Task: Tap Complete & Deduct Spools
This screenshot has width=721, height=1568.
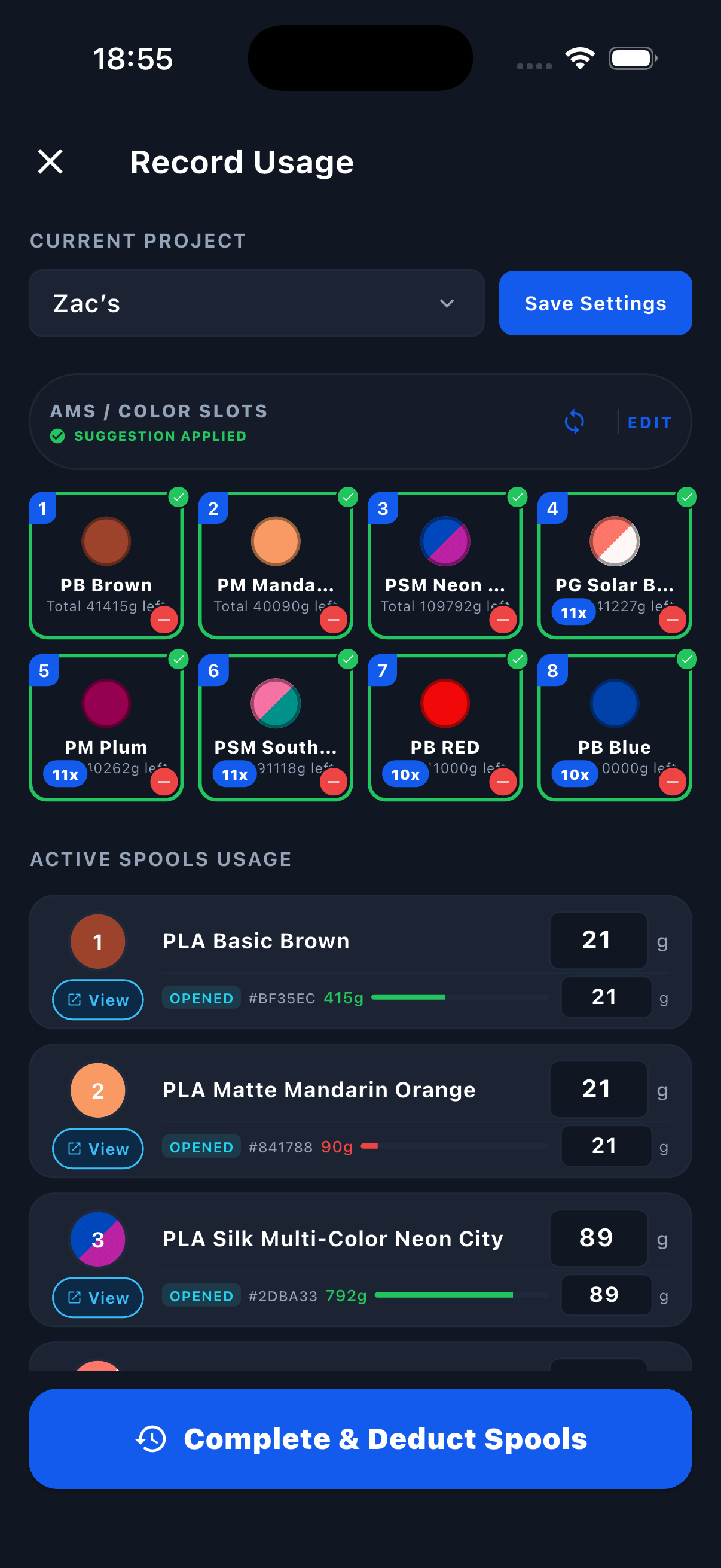Action: [x=360, y=1439]
